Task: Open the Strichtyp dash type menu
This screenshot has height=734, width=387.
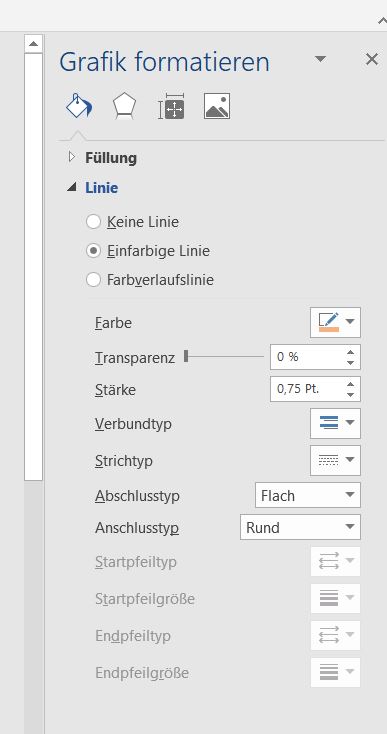Action: 335,460
